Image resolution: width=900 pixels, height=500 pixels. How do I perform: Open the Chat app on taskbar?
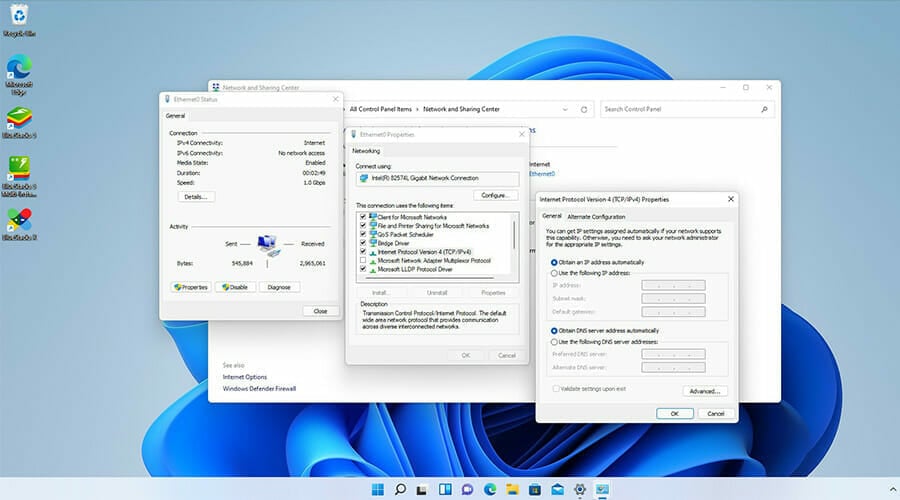467,489
